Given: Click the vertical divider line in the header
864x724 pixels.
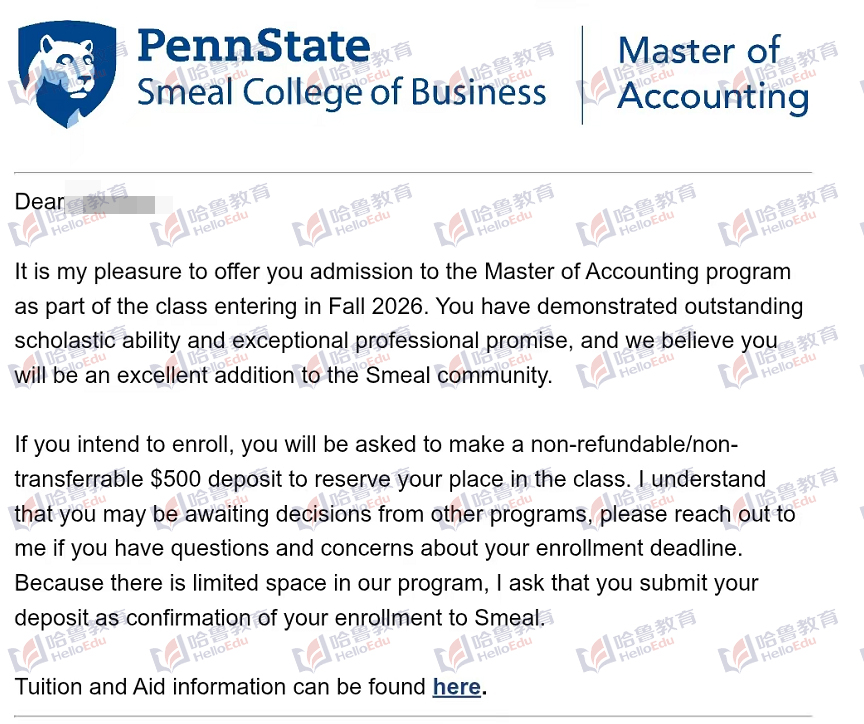Looking at the screenshot, I should pos(582,75).
